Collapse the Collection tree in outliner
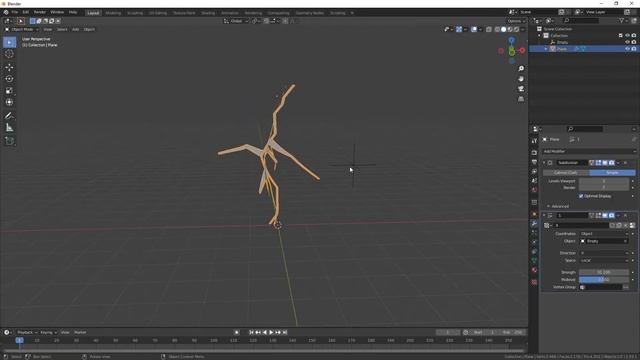The image size is (640, 360). 540,36
